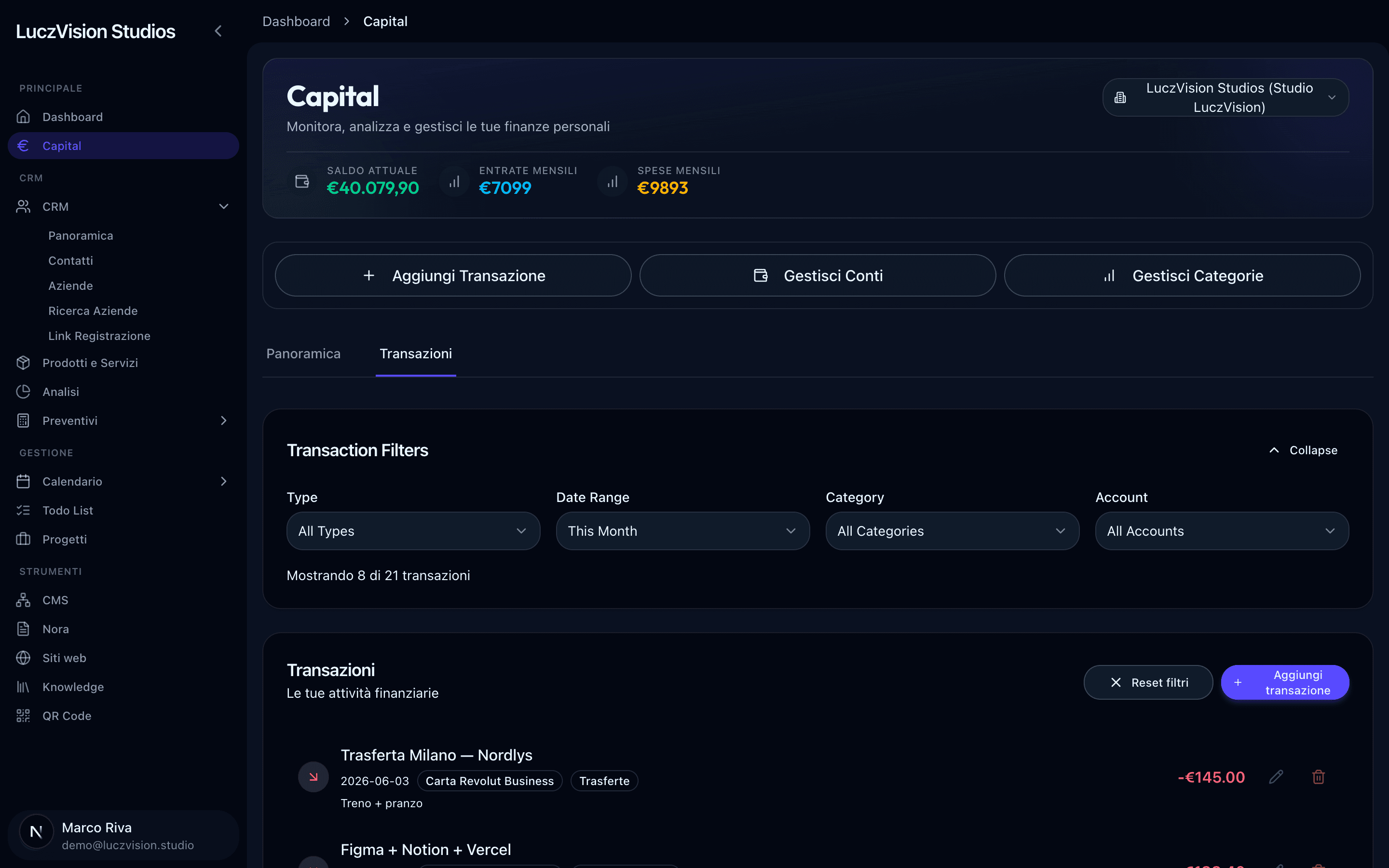Collapse the sidebar with the left chevron
The image size is (1389, 868).
click(218, 31)
